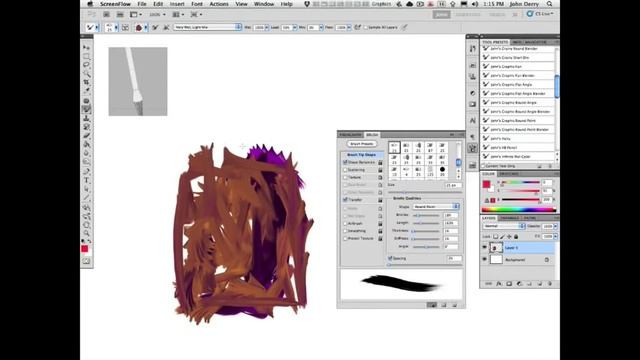Image resolution: width=640 pixels, height=360 pixels.
Task: Click the Brush Presets button
Action: coord(362,144)
